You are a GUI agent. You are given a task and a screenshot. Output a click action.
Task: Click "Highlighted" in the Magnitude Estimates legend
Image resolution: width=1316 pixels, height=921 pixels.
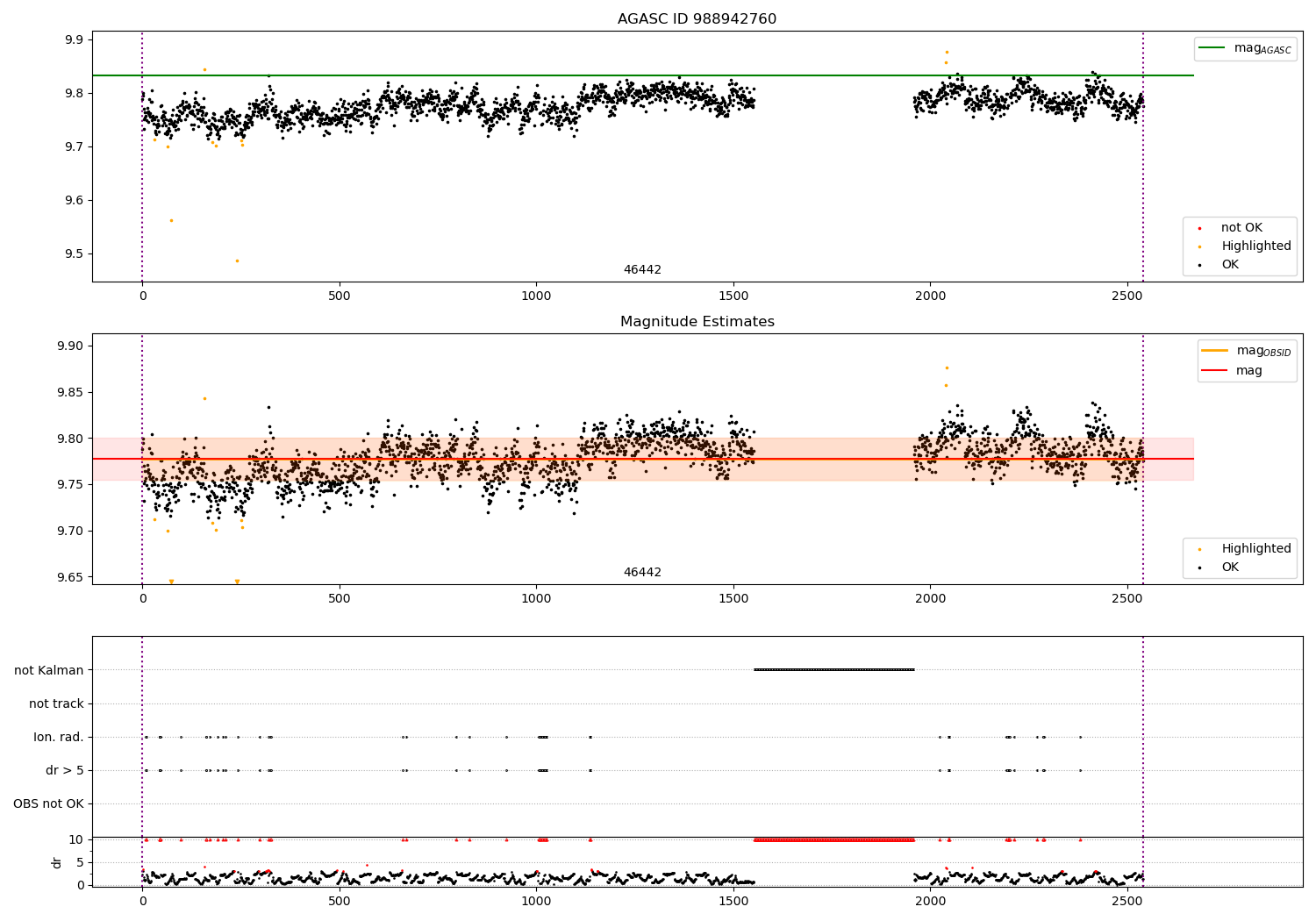click(x=1256, y=549)
